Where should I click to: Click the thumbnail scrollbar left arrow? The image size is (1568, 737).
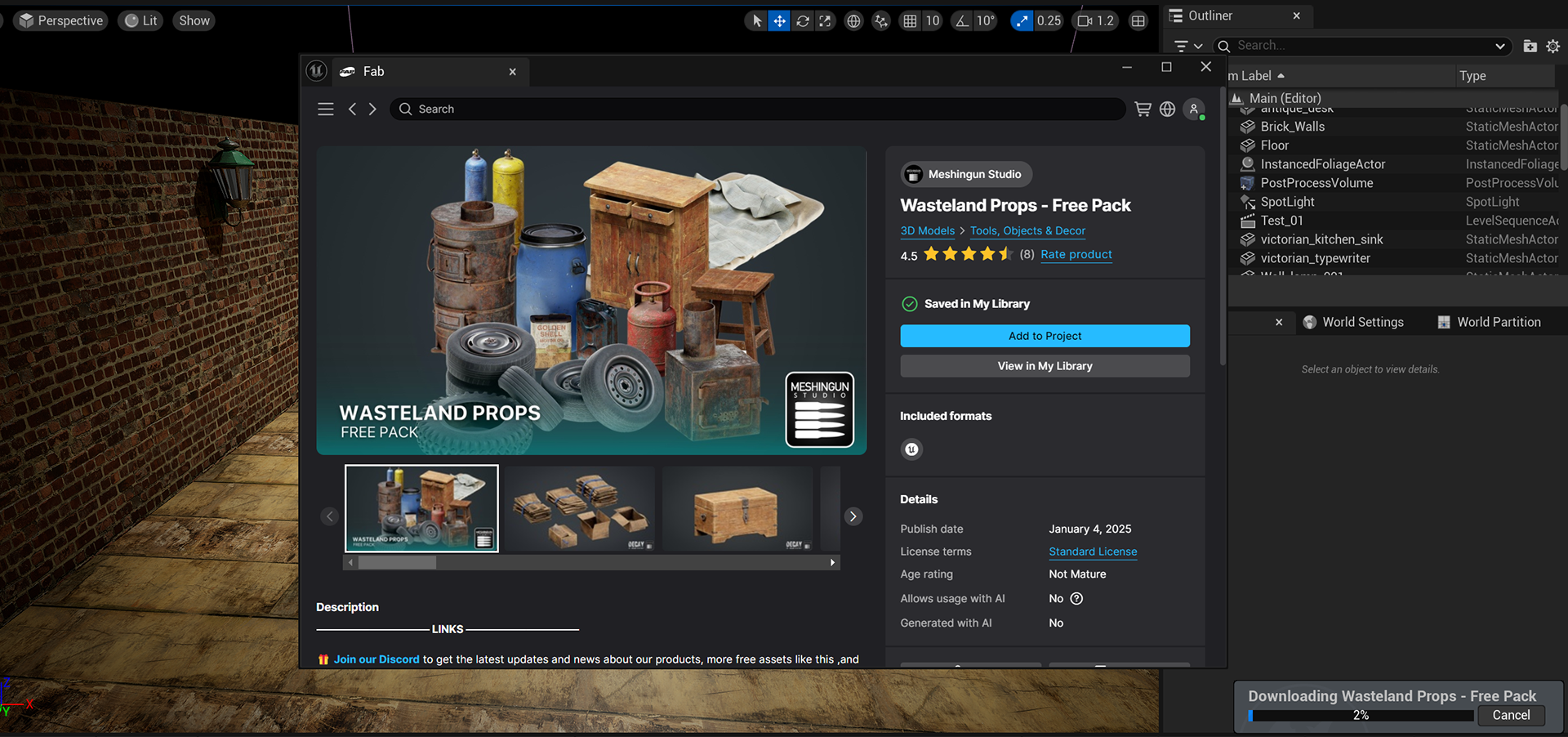click(x=351, y=562)
